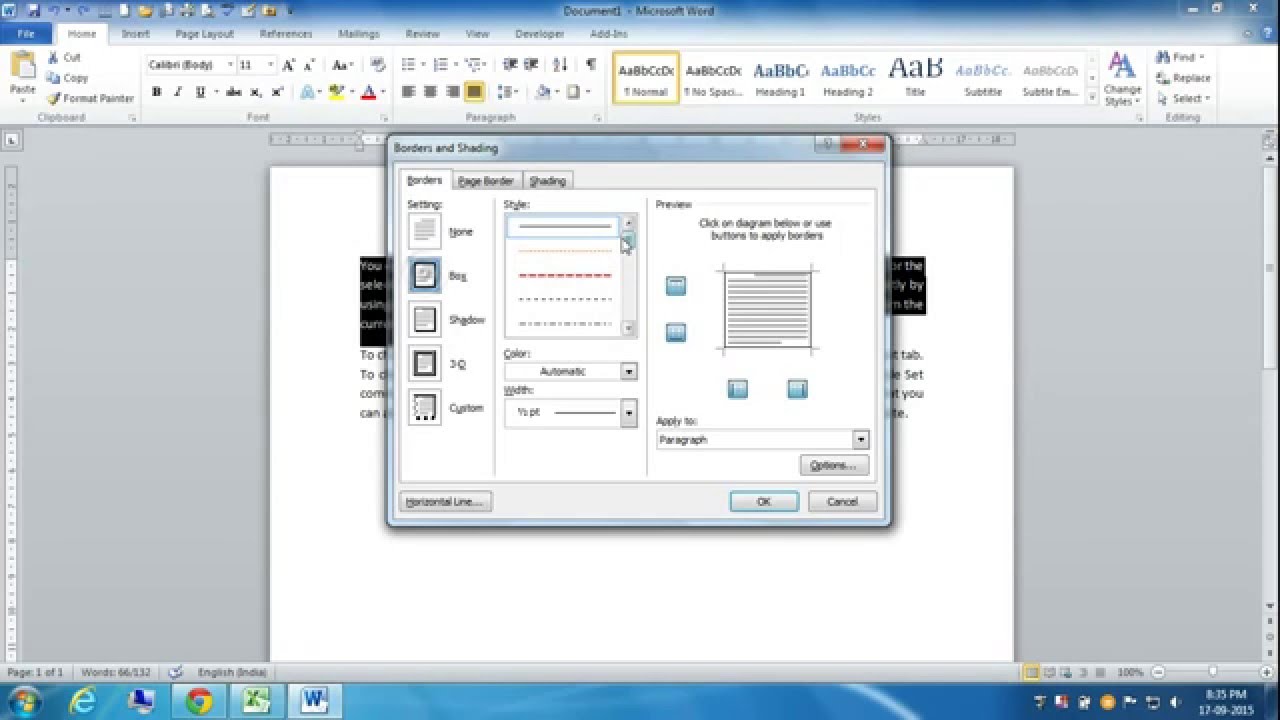The width and height of the screenshot is (1280, 720).
Task: Click Format Painter
Action: tap(90, 98)
